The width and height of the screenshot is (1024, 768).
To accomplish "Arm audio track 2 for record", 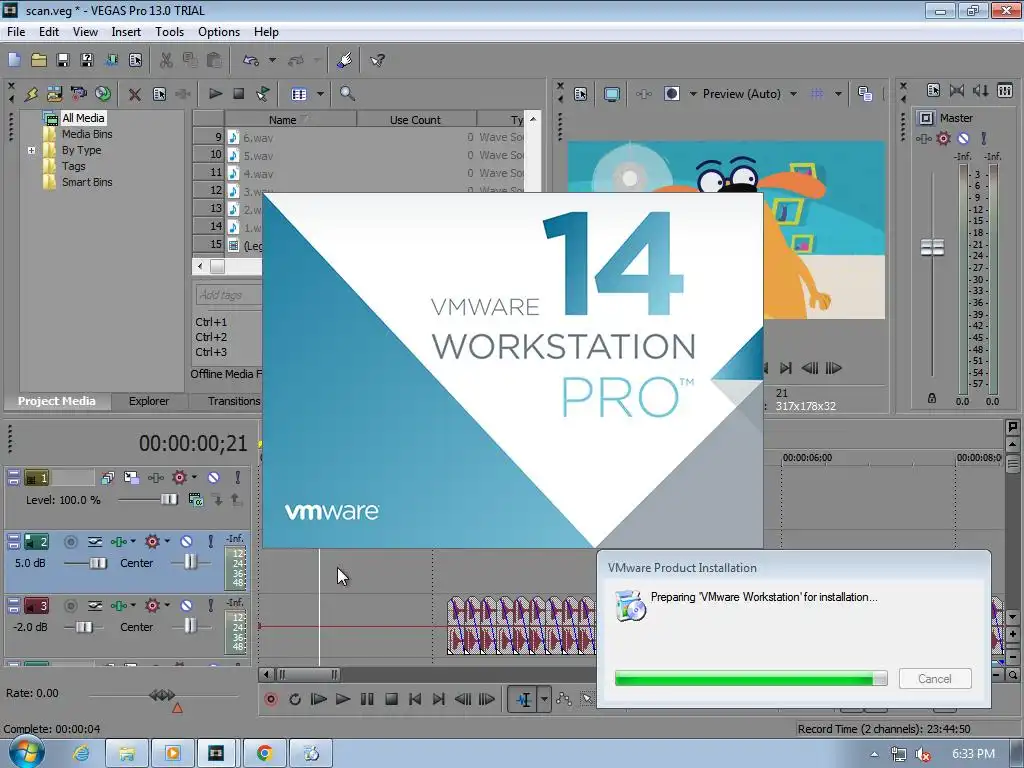I will coord(71,541).
